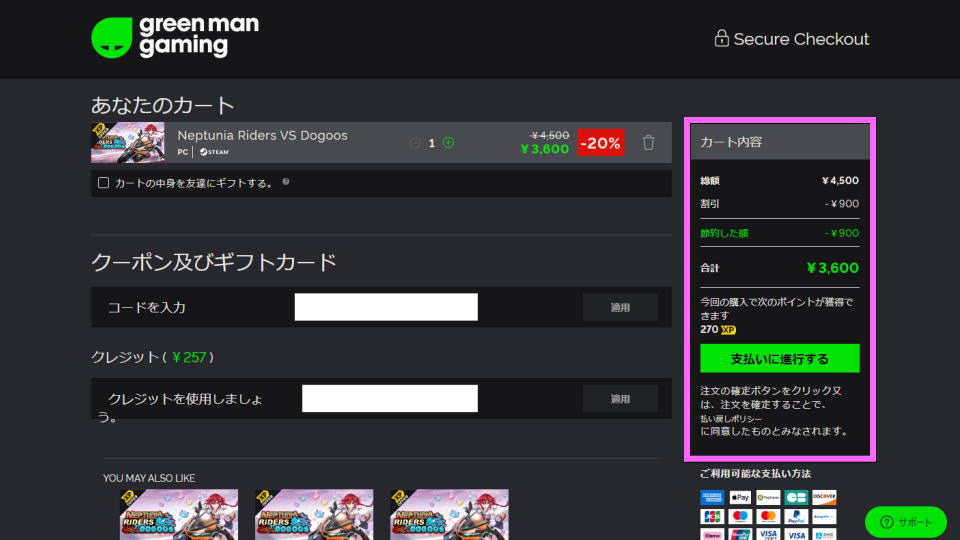Click the UnionPay payment icon
Image resolution: width=960 pixels, height=540 pixels.
[x=740, y=535]
